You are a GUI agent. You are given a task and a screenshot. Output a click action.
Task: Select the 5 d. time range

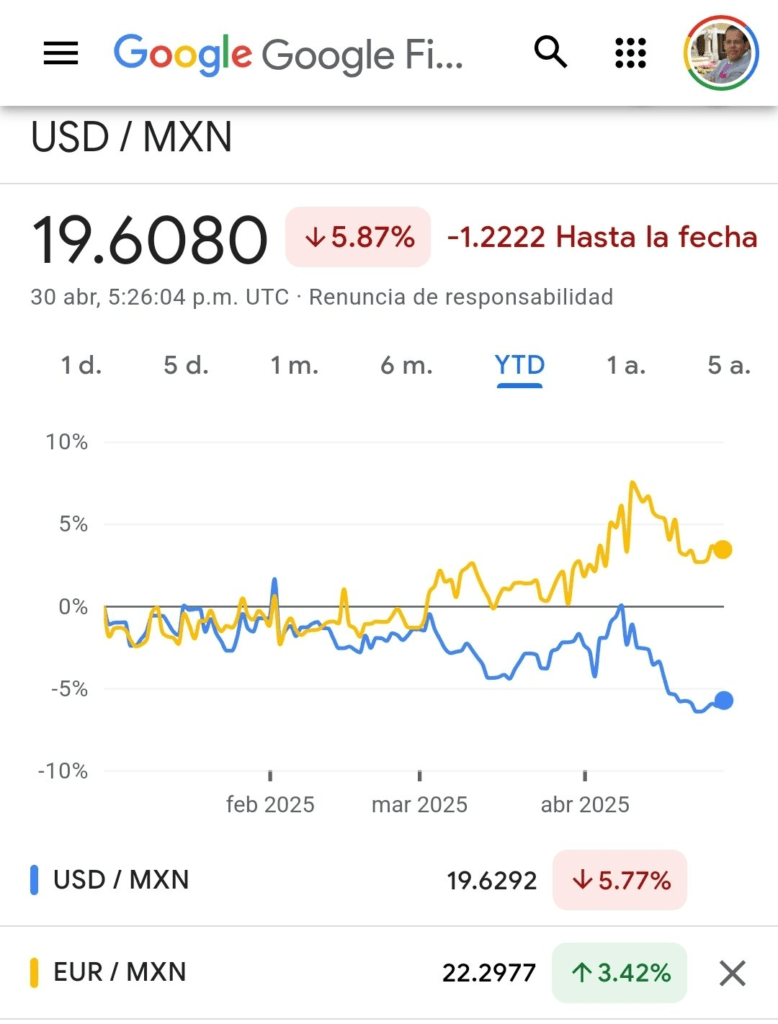pyautogui.click(x=186, y=366)
